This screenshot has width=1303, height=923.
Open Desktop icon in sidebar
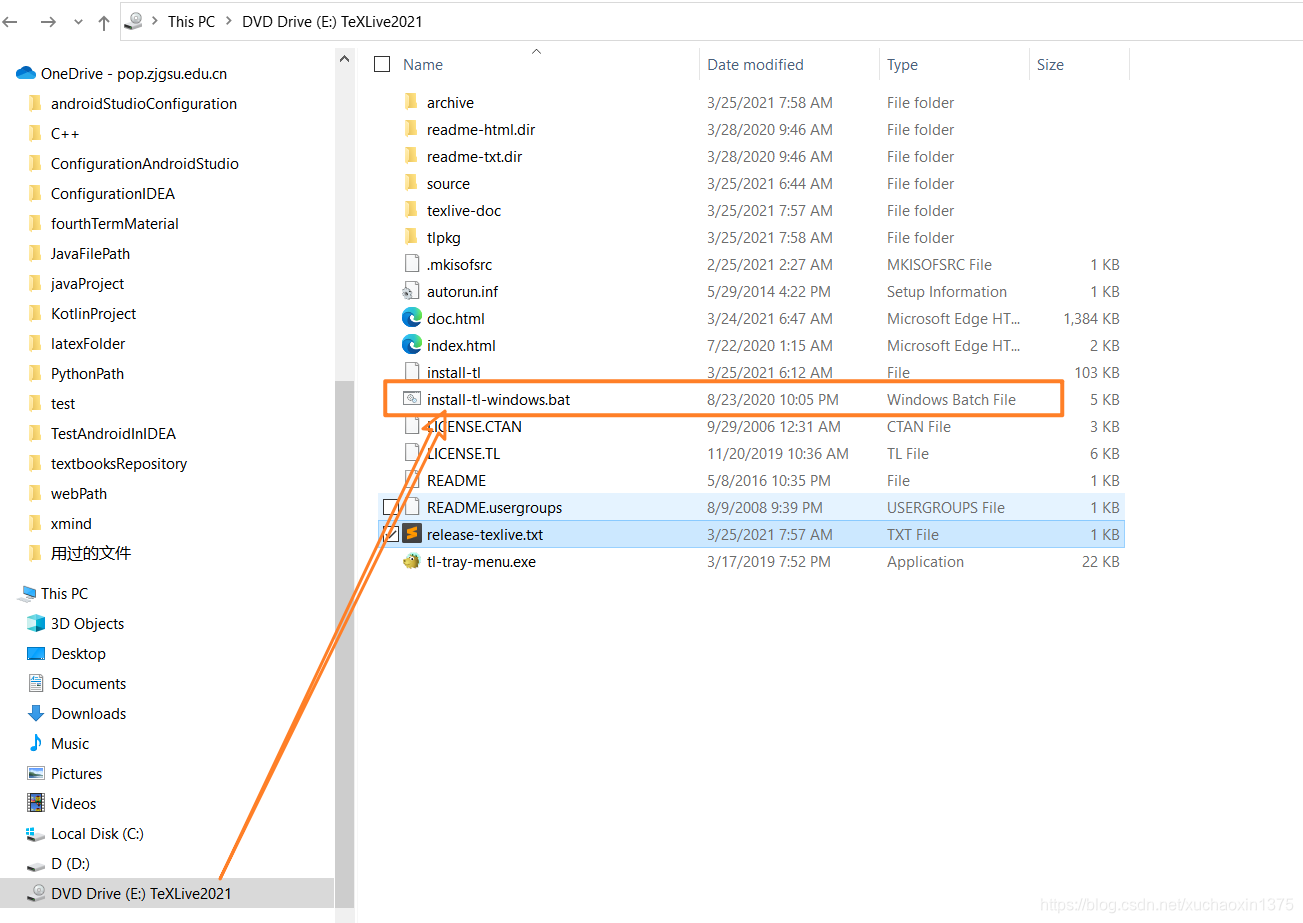pyautogui.click(x=36, y=653)
